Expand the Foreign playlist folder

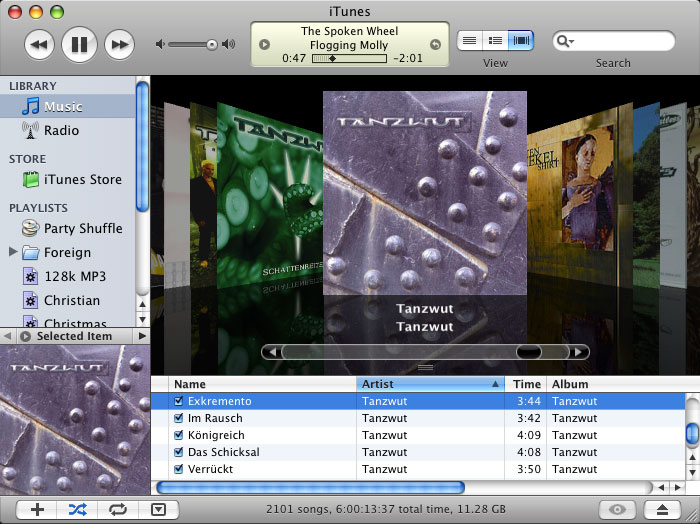13,252
